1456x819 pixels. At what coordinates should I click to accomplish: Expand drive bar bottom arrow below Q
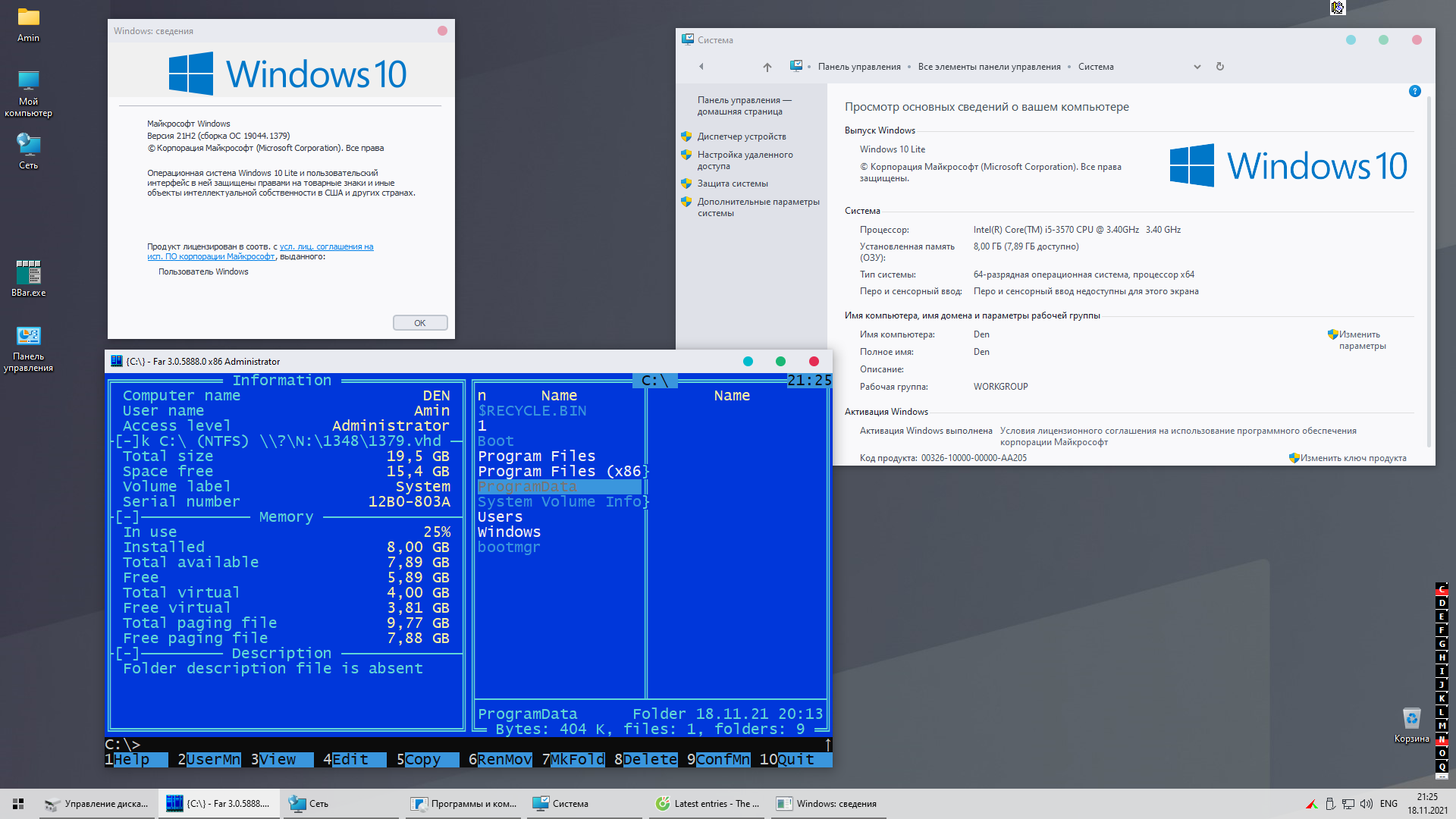(1442, 777)
